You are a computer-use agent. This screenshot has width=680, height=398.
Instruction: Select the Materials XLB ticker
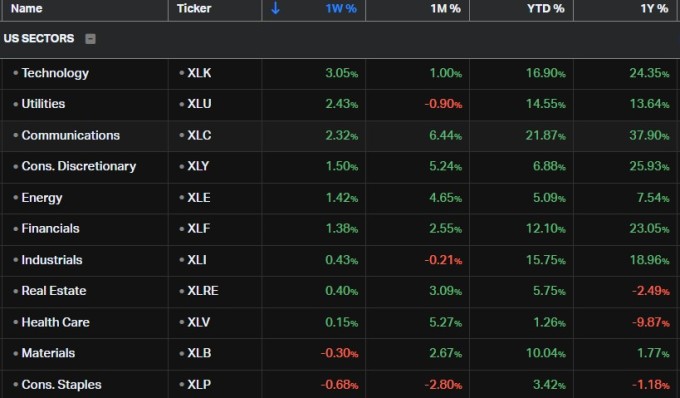pyautogui.click(x=199, y=353)
